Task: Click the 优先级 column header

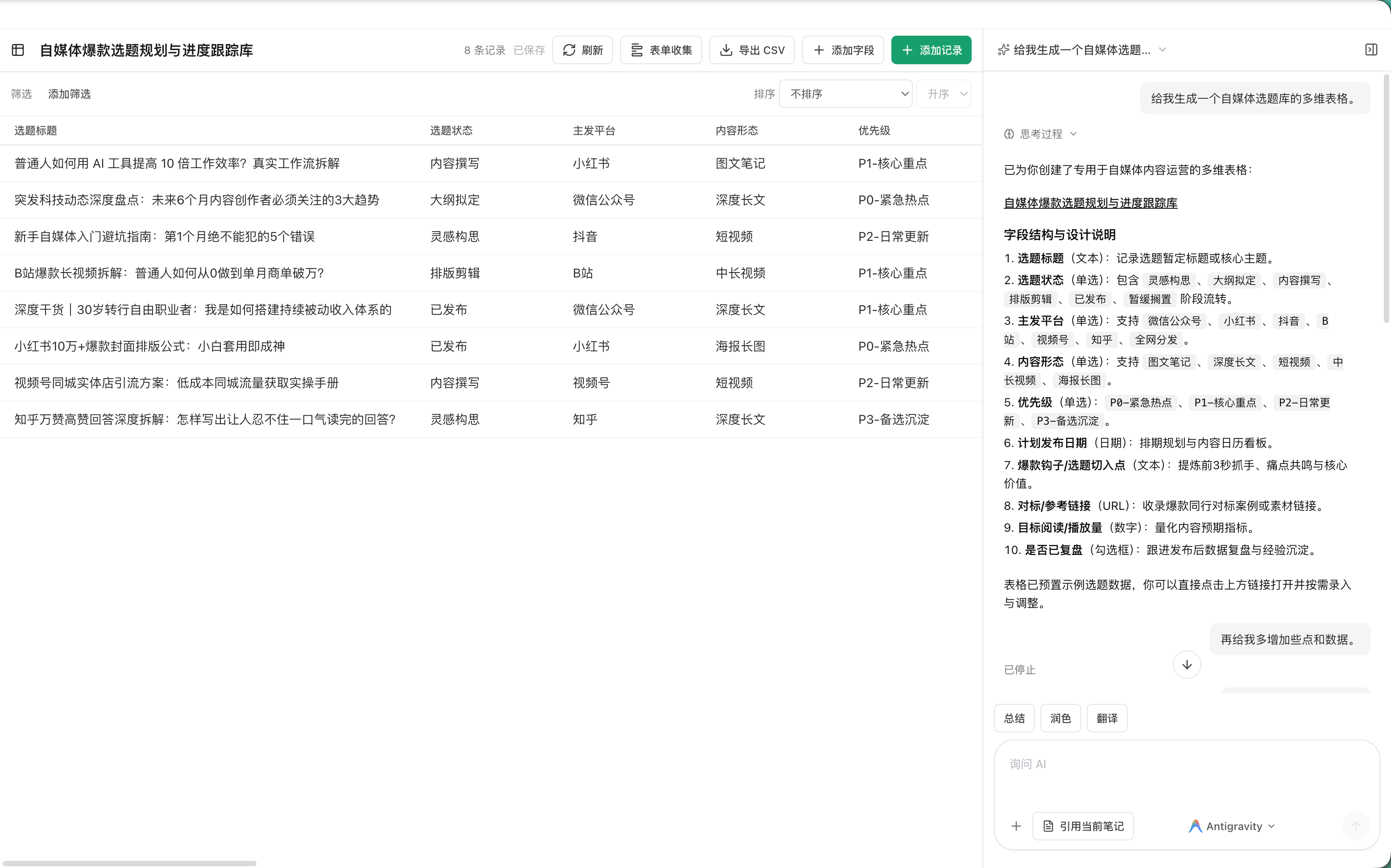Action: tap(874, 130)
